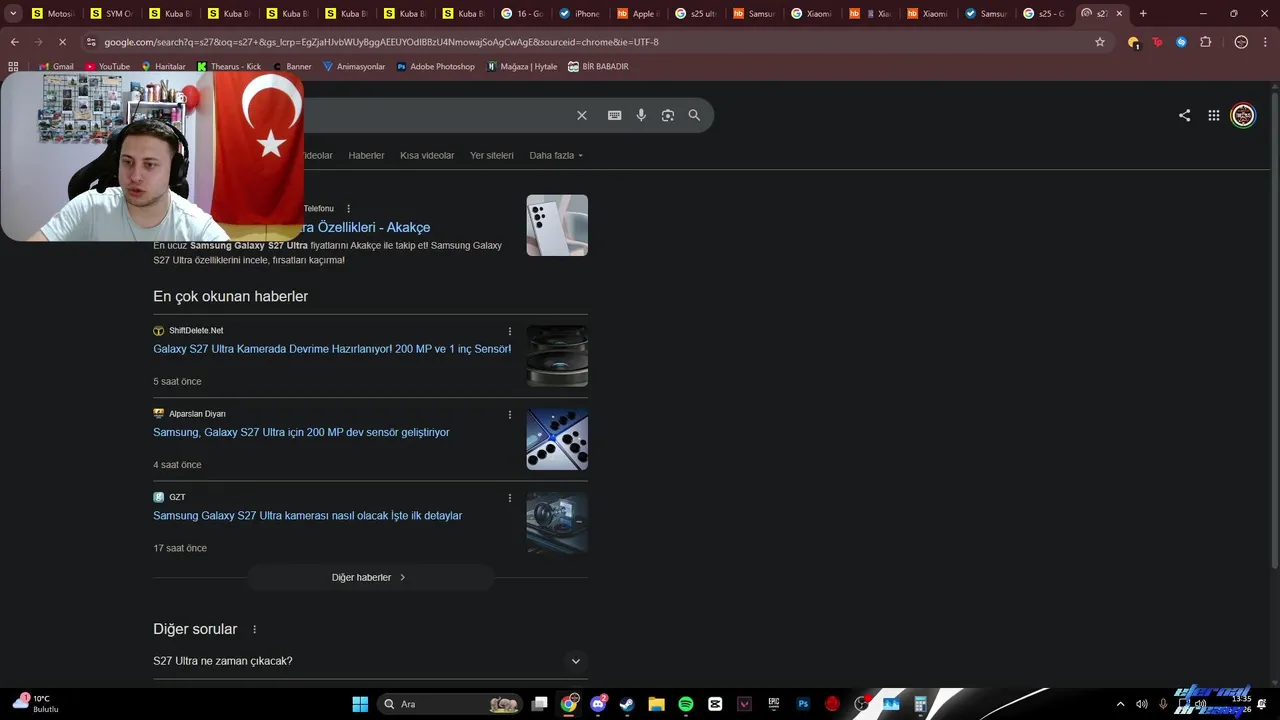
Task: Switch to the Kısa videolar tab
Action: coord(427,155)
